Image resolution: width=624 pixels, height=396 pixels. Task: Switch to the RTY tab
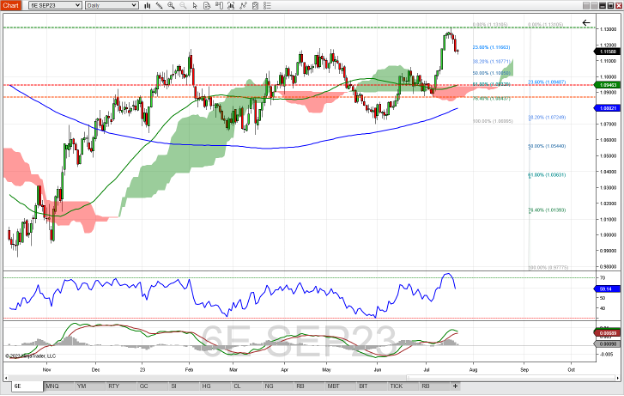tap(122, 386)
